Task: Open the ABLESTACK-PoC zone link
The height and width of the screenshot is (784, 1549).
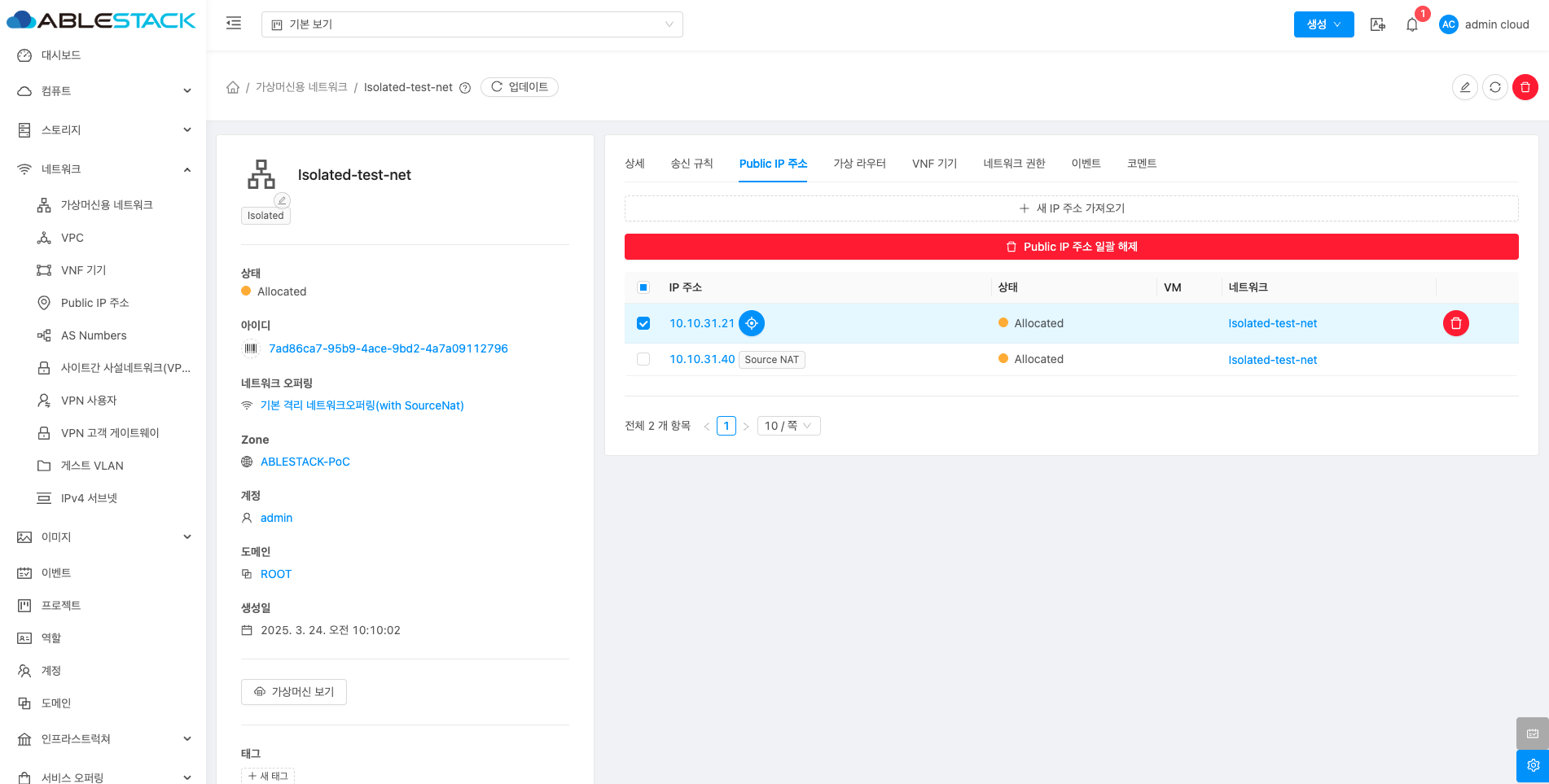Action: click(x=305, y=462)
